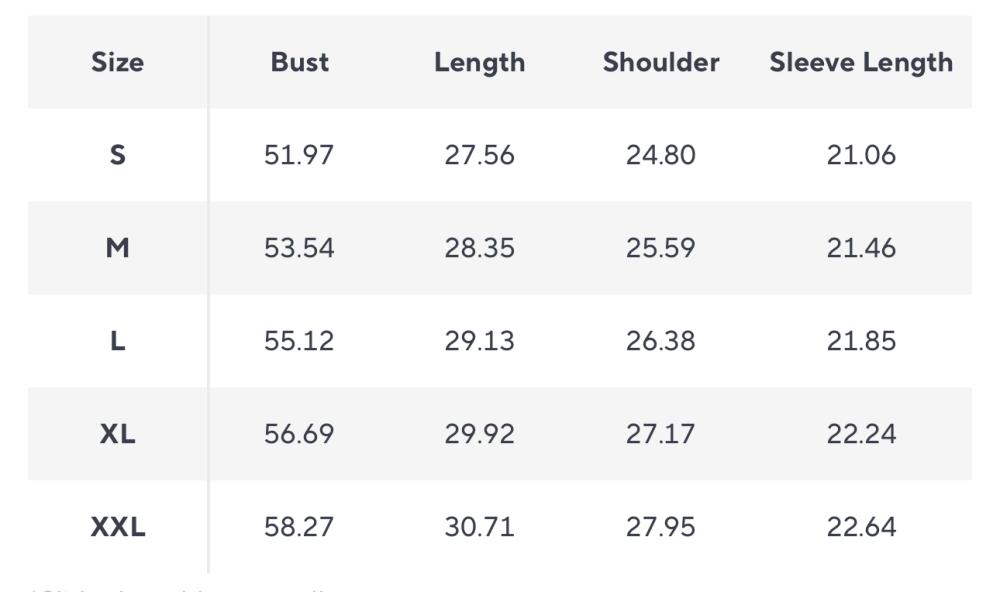Select the L size row label
Image resolution: width=1000 pixels, height=592 pixels.
tap(118, 341)
